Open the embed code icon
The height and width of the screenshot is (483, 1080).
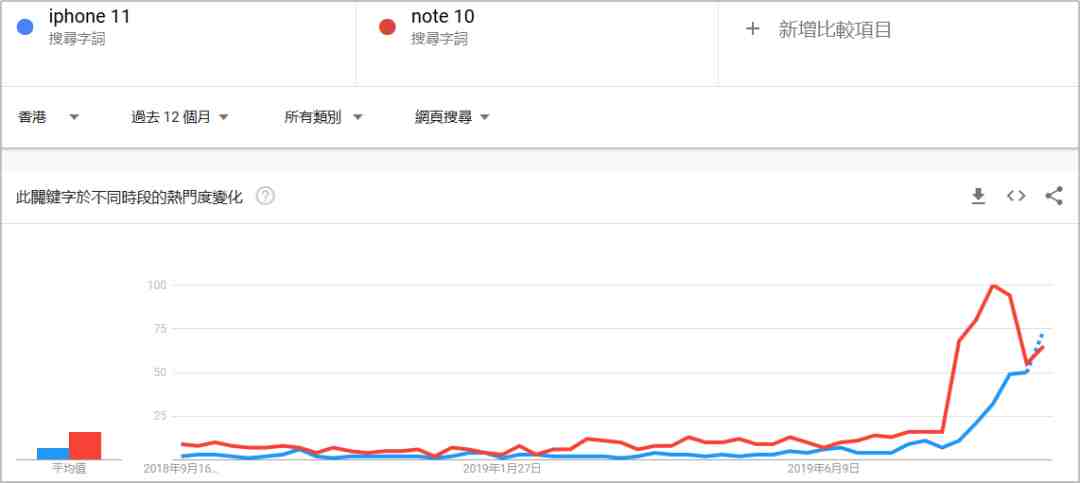point(1016,196)
